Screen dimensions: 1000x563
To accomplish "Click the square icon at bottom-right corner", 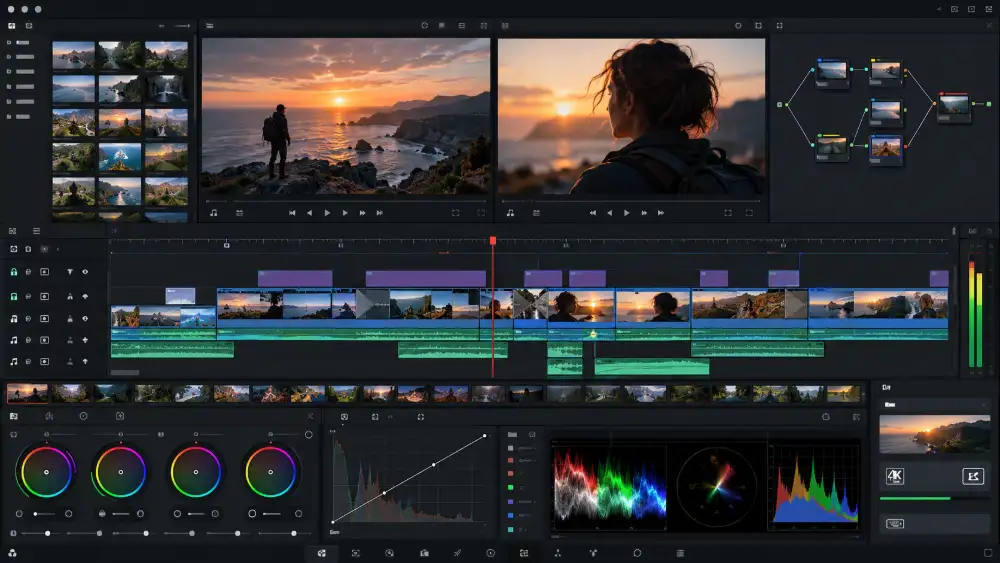I will [x=988, y=553].
